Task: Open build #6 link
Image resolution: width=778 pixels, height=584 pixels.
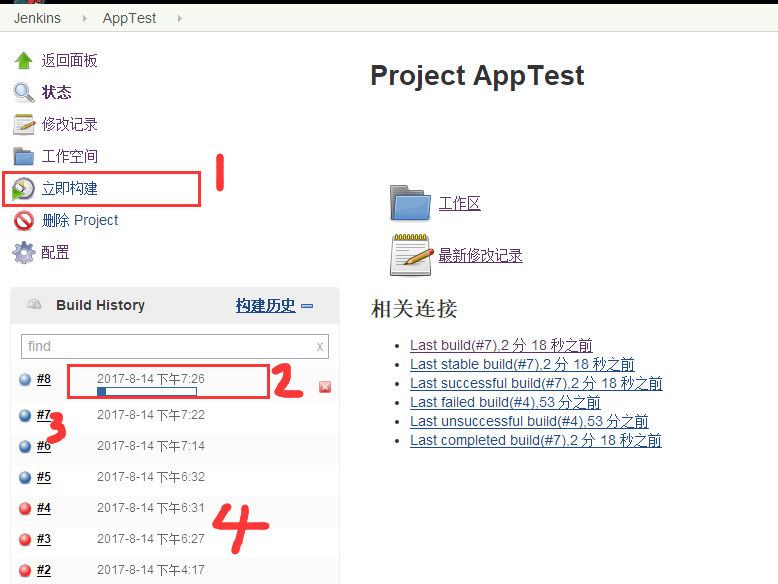Action: tap(44, 446)
